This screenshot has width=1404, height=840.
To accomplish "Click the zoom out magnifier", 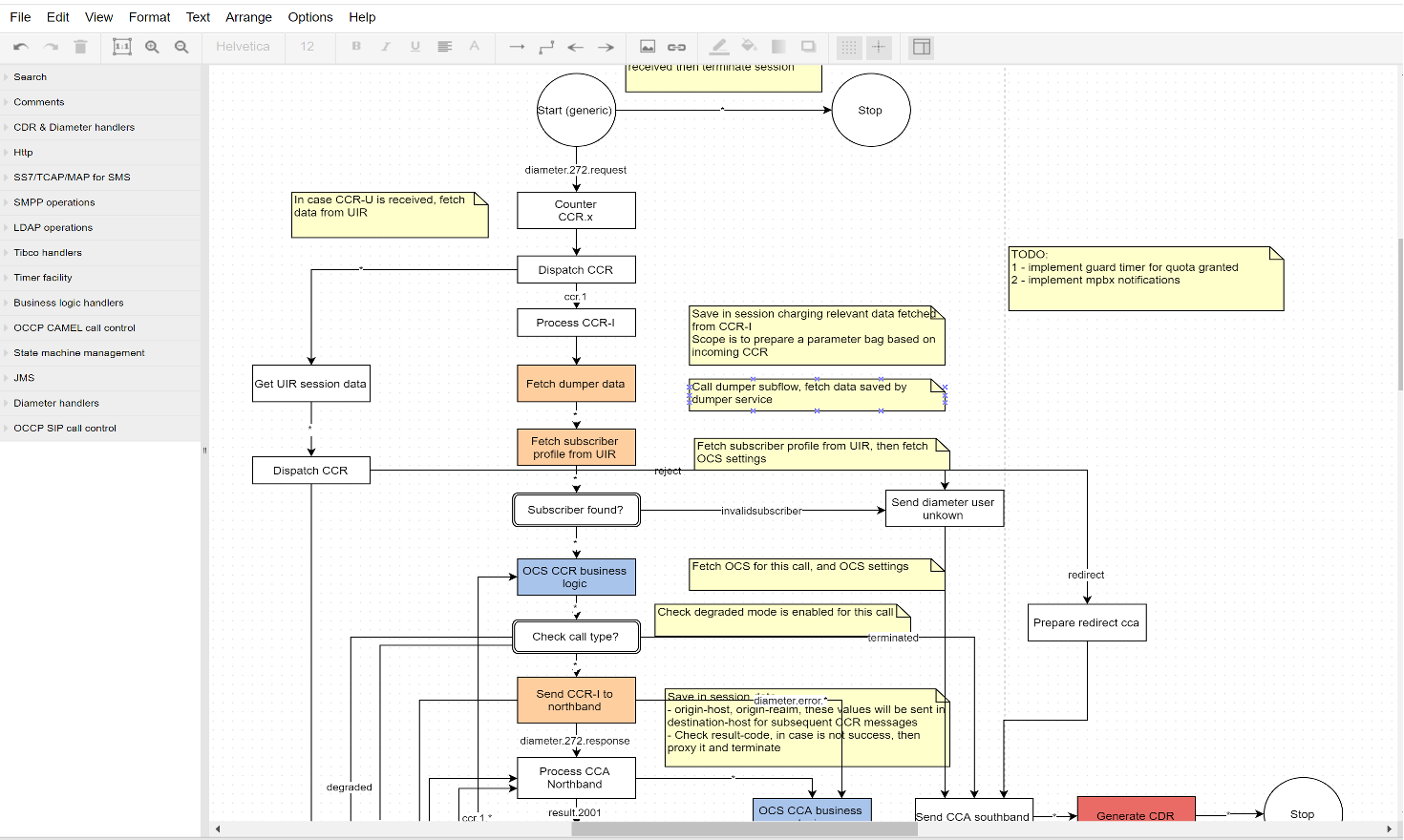I will coord(181,47).
